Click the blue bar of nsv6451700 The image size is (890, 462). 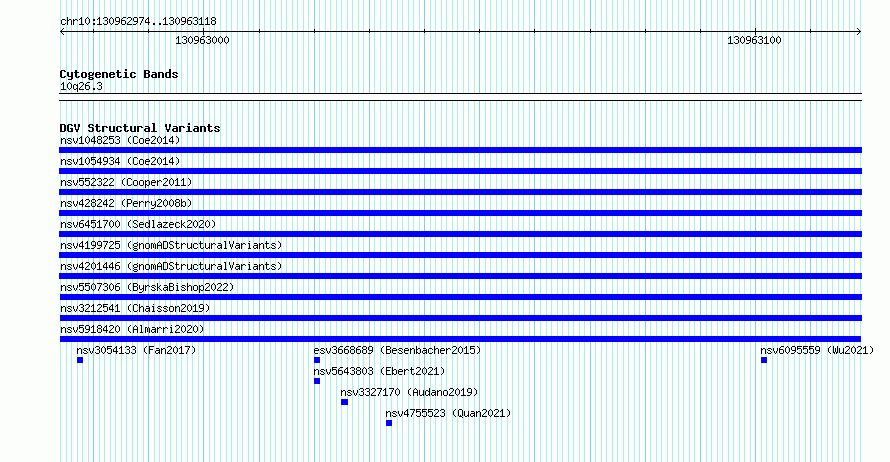click(460, 234)
